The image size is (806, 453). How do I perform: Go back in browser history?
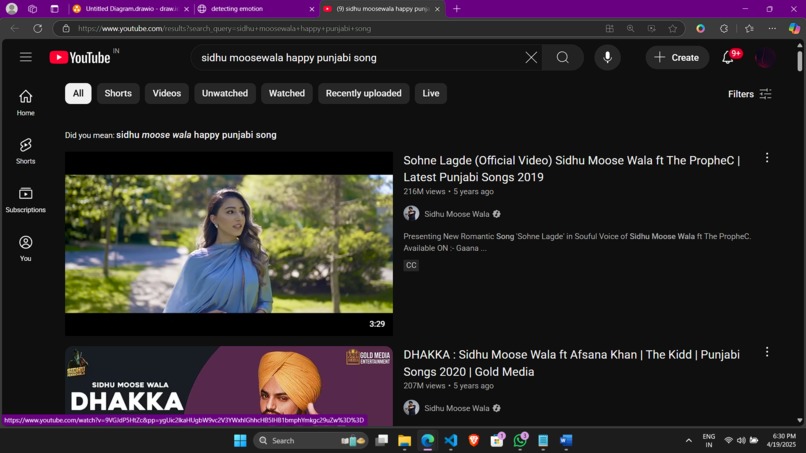[x=14, y=29]
